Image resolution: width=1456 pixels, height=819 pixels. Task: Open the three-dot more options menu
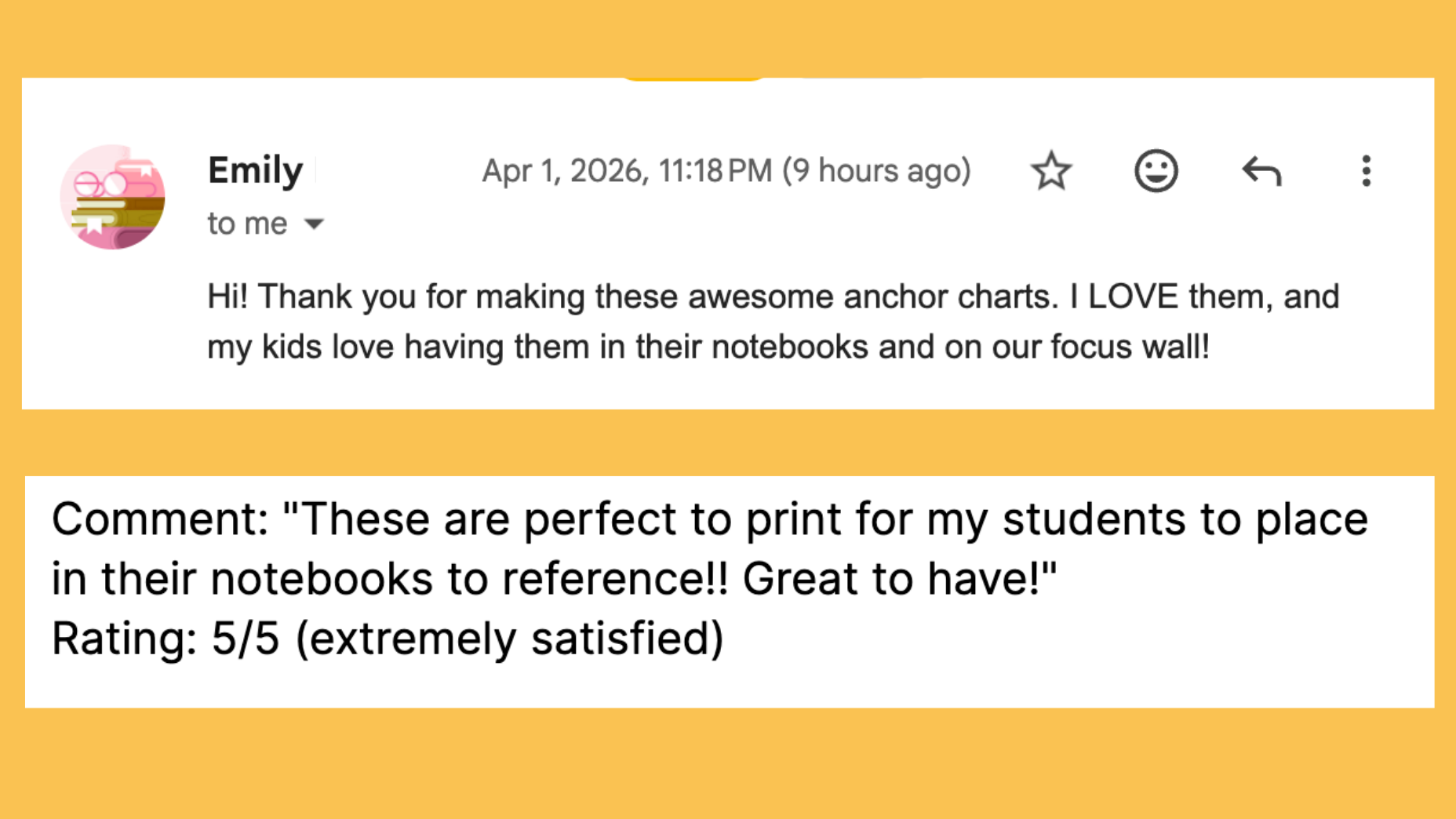1366,171
